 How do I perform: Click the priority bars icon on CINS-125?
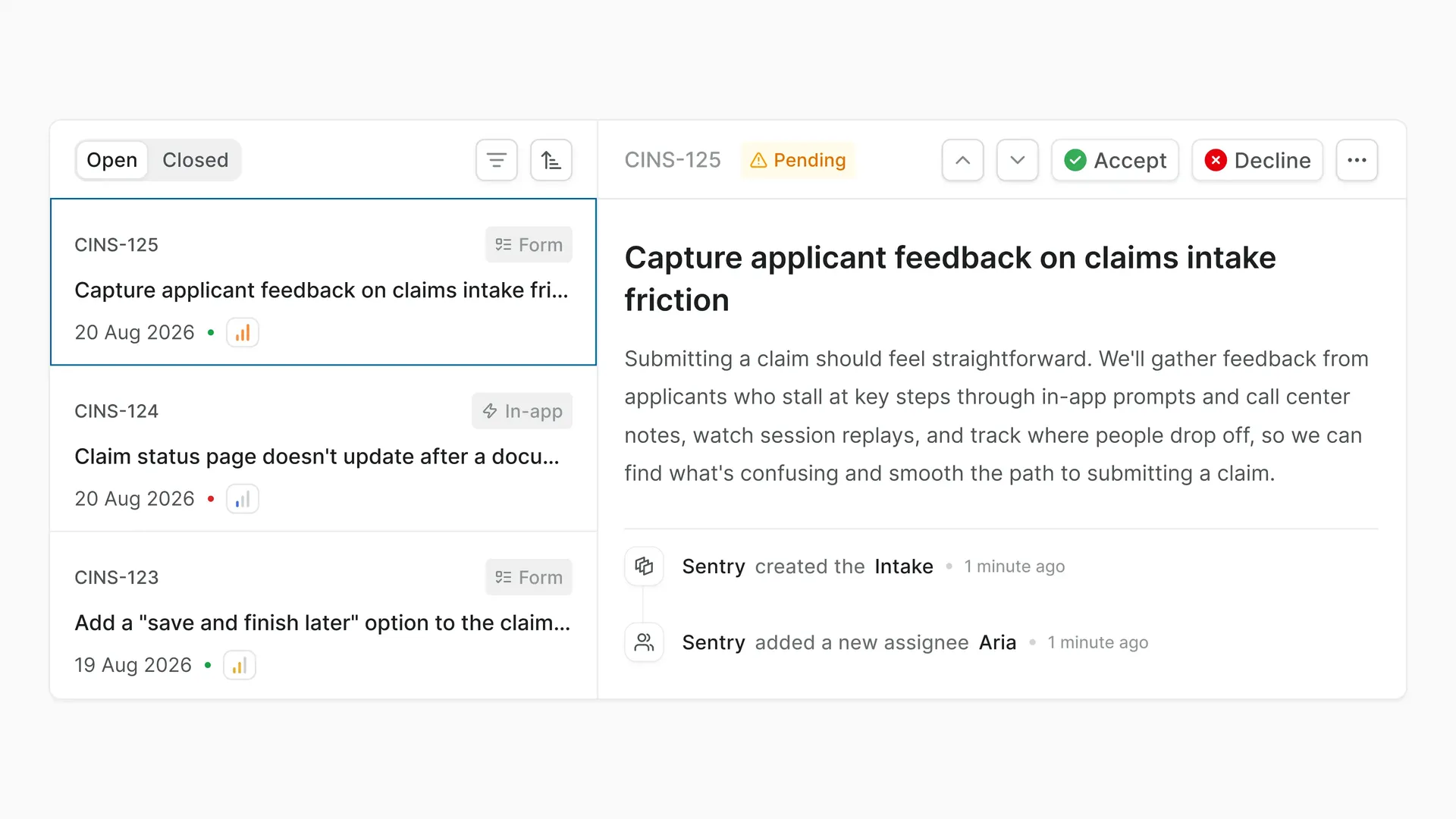coord(243,333)
